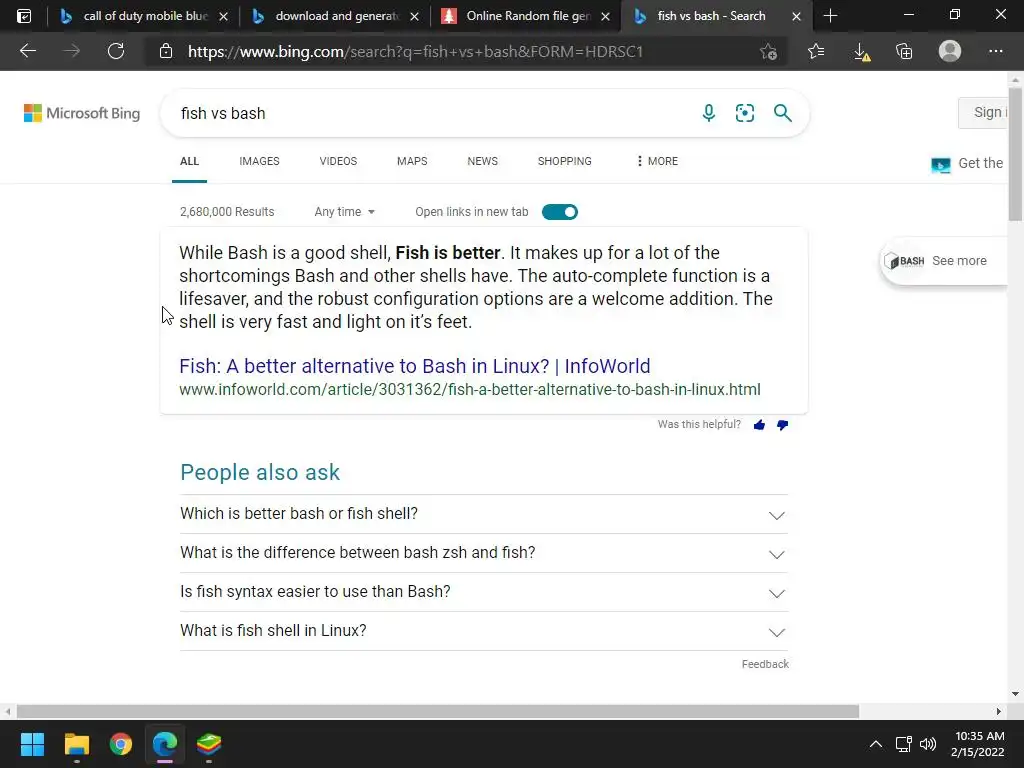Click the magnifier search icon
Image resolution: width=1024 pixels, height=768 pixels.
[782, 113]
